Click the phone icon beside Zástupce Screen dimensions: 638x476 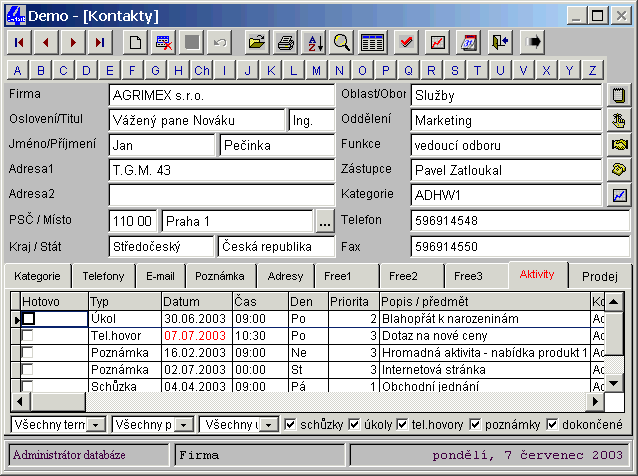[619, 170]
